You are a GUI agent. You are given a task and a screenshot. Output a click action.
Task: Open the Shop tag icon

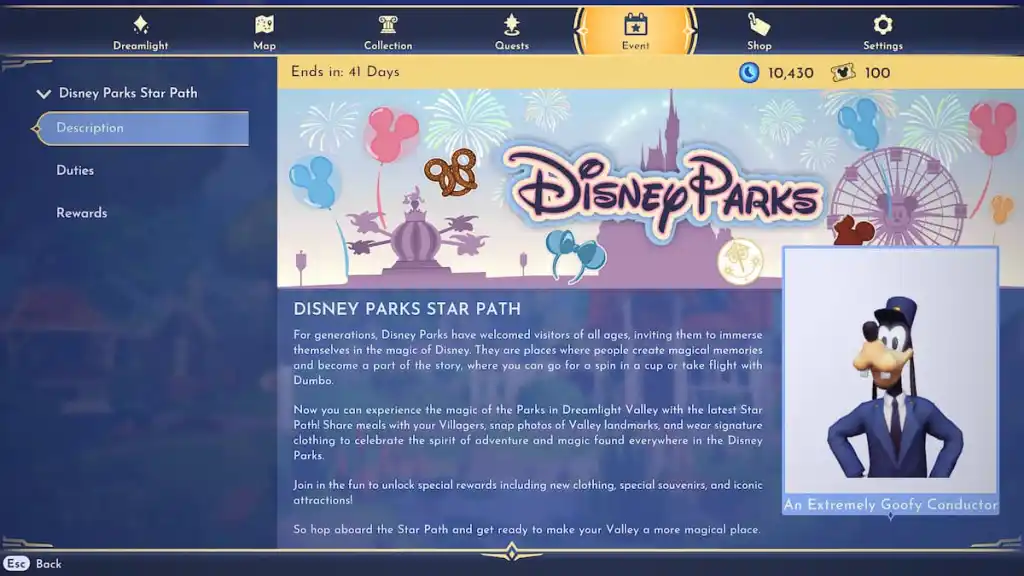[x=759, y=25]
